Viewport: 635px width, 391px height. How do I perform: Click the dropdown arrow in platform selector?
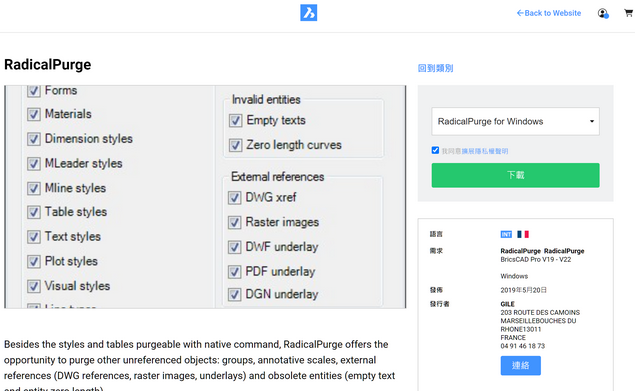click(x=592, y=122)
